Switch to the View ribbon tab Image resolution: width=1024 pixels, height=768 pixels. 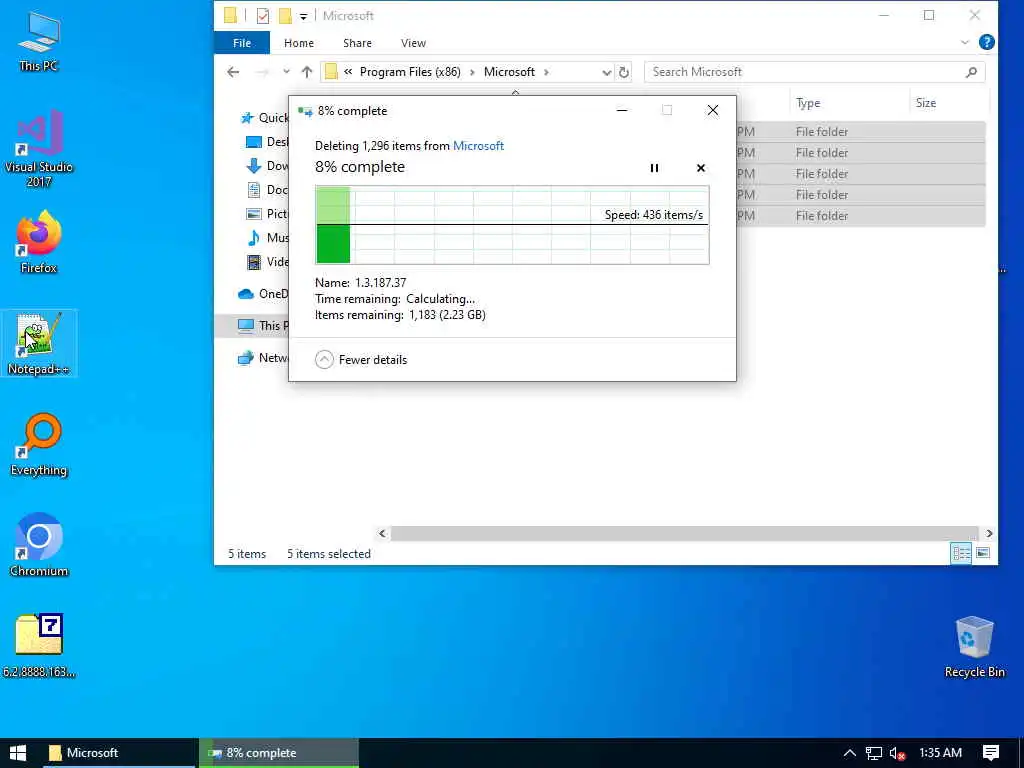tap(413, 43)
